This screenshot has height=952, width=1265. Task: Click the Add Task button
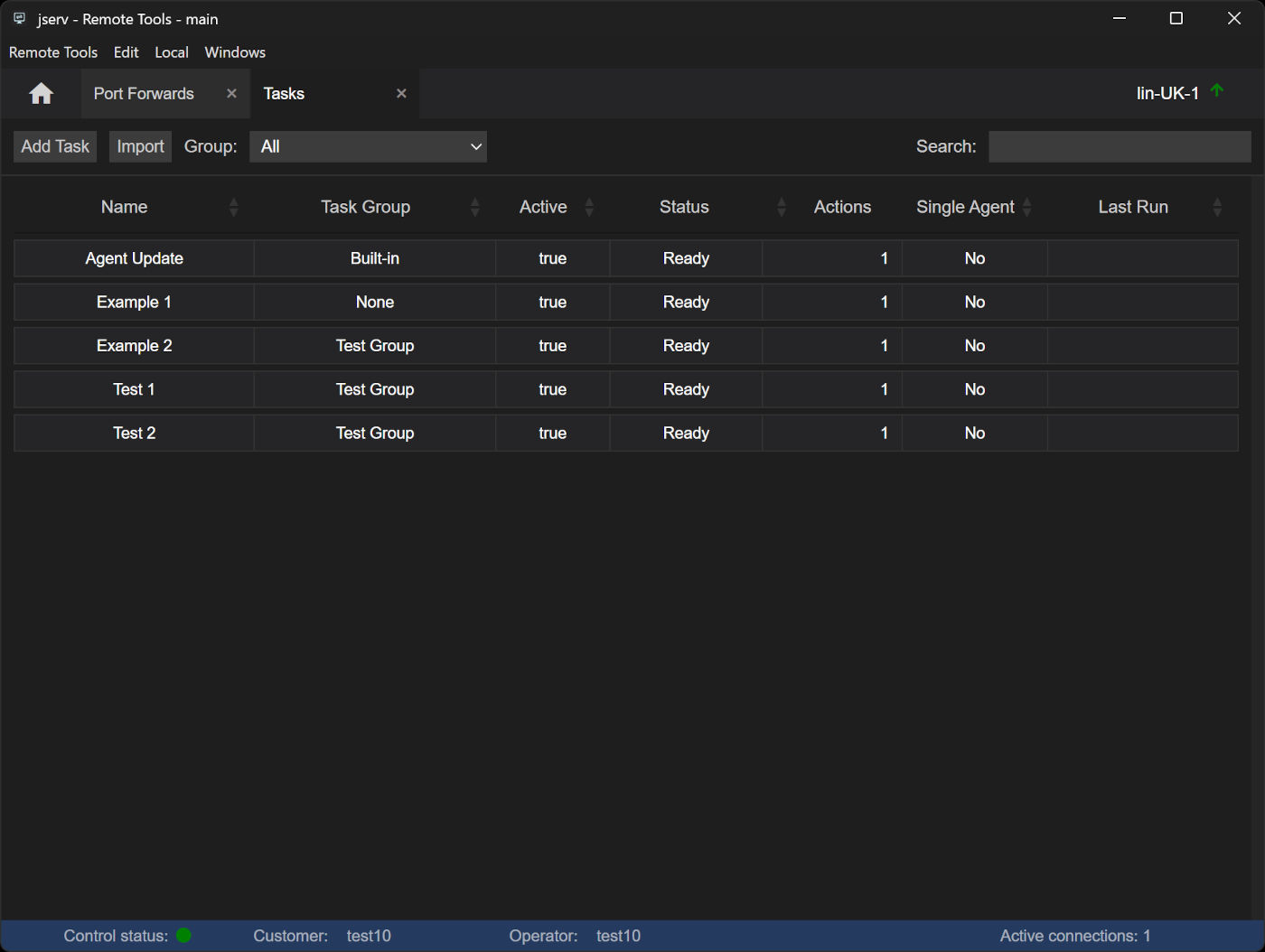pyautogui.click(x=55, y=147)
